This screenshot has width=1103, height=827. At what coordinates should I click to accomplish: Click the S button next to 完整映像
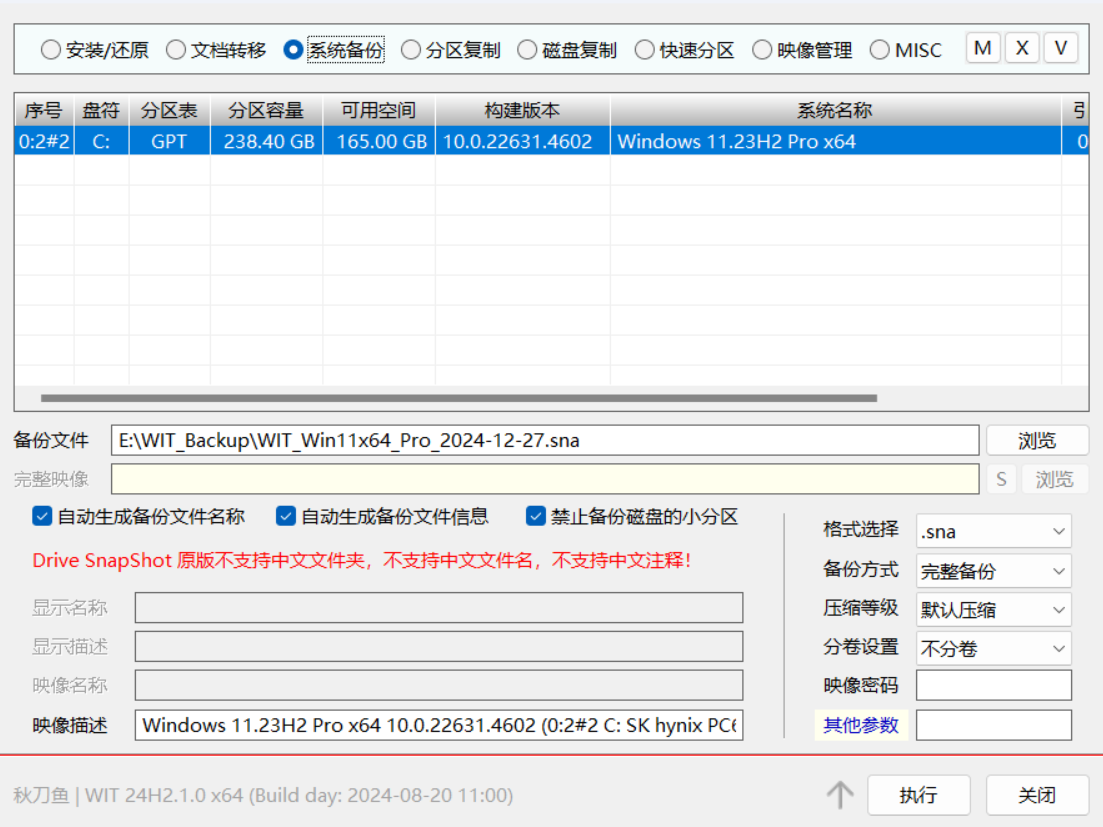(1001, 479)
